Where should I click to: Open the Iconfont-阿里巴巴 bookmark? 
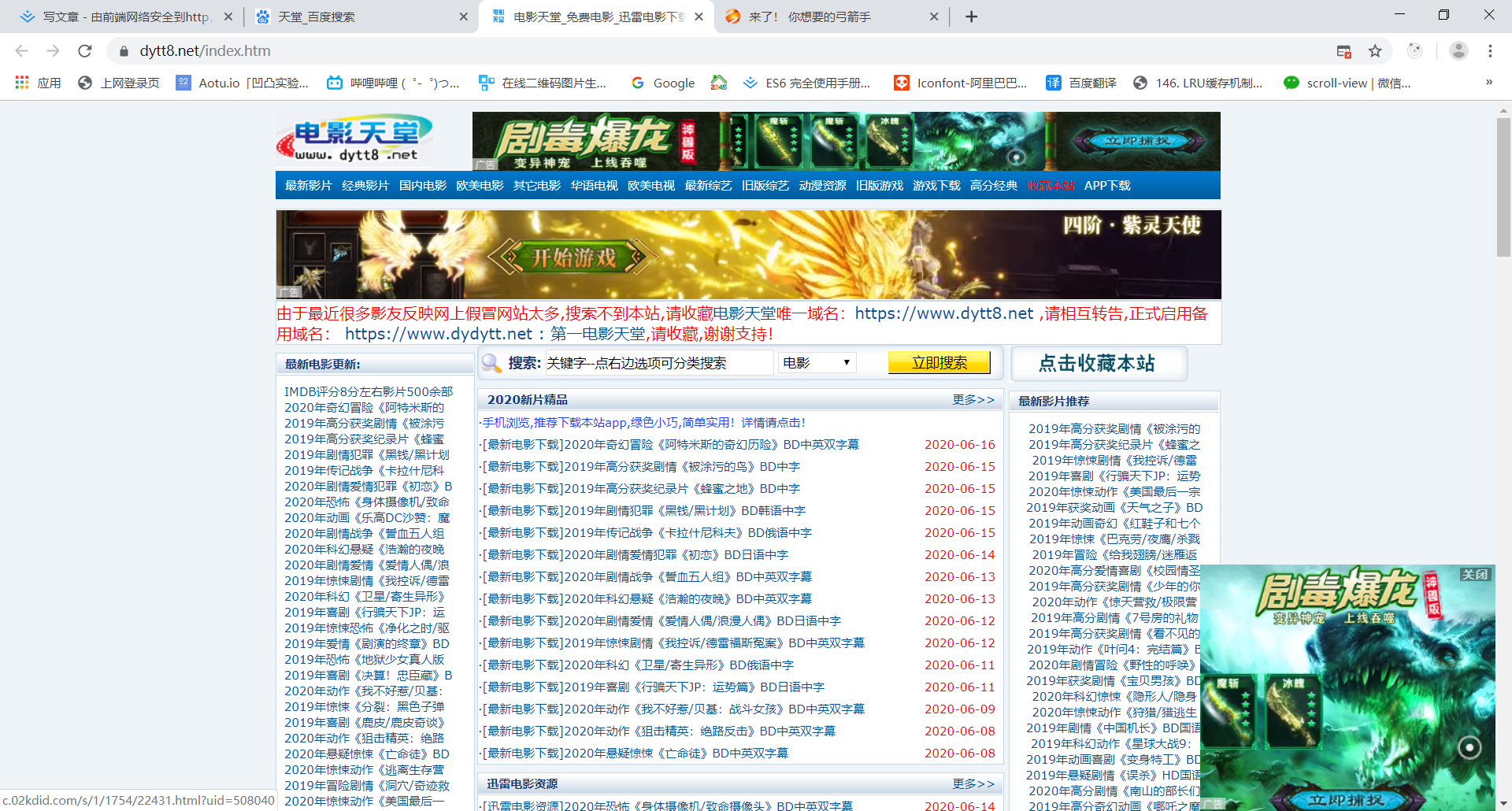961,83
